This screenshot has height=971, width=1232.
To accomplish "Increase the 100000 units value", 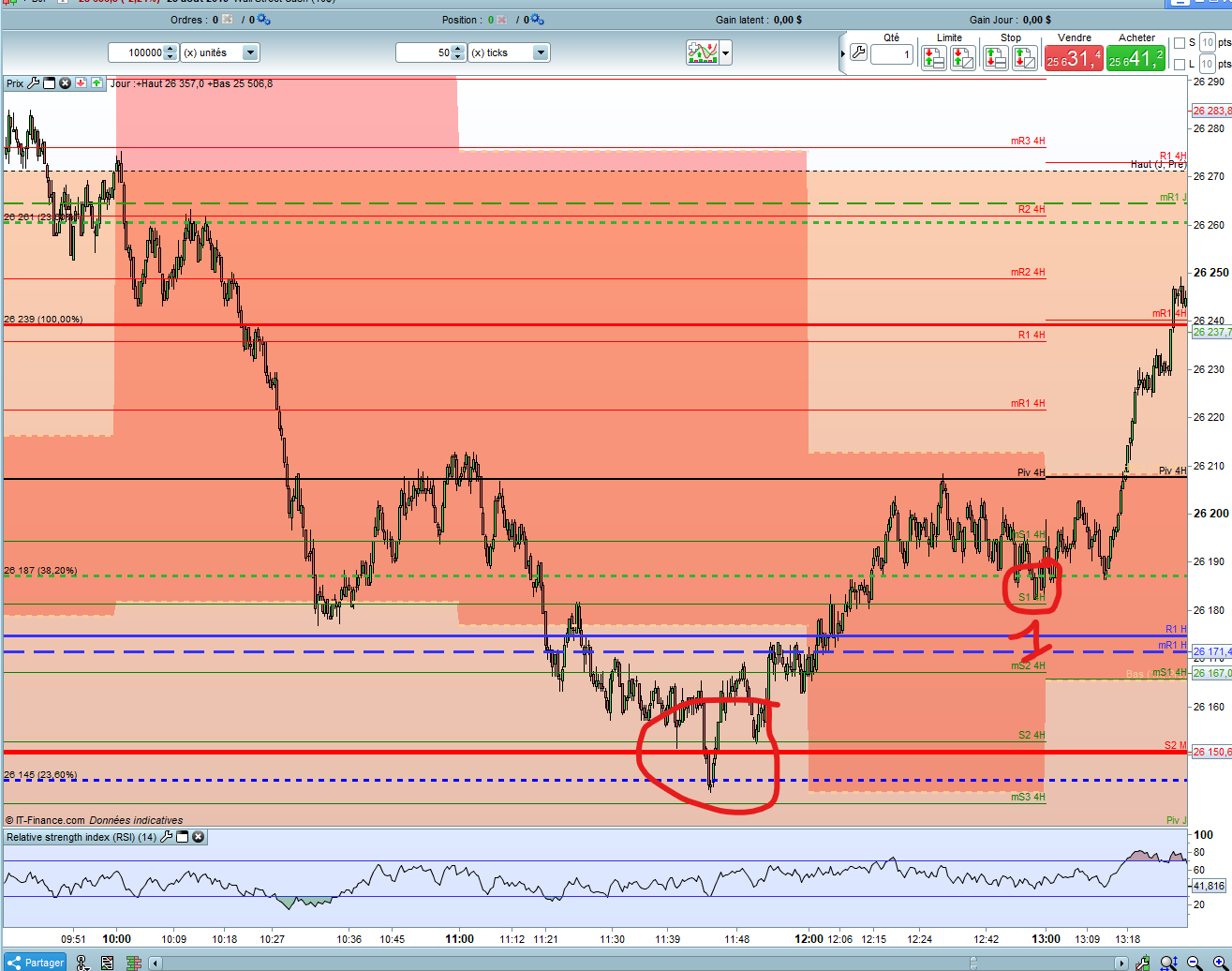I will 171,49.
